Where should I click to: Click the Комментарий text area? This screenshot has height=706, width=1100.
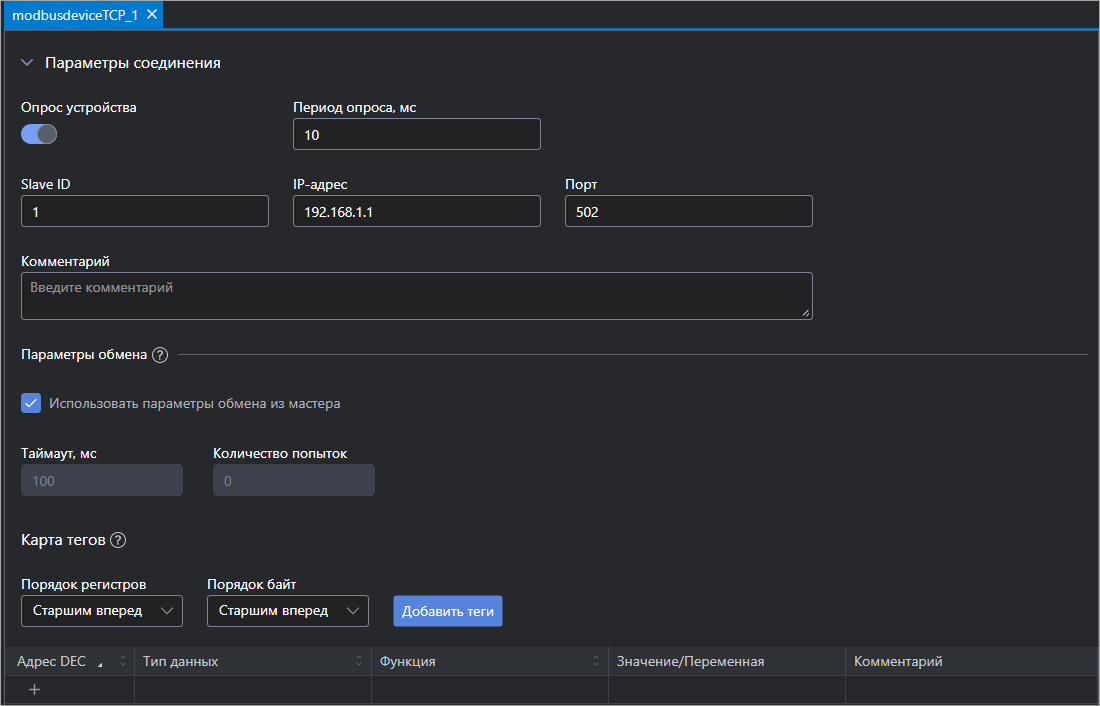tap(417, 296)
